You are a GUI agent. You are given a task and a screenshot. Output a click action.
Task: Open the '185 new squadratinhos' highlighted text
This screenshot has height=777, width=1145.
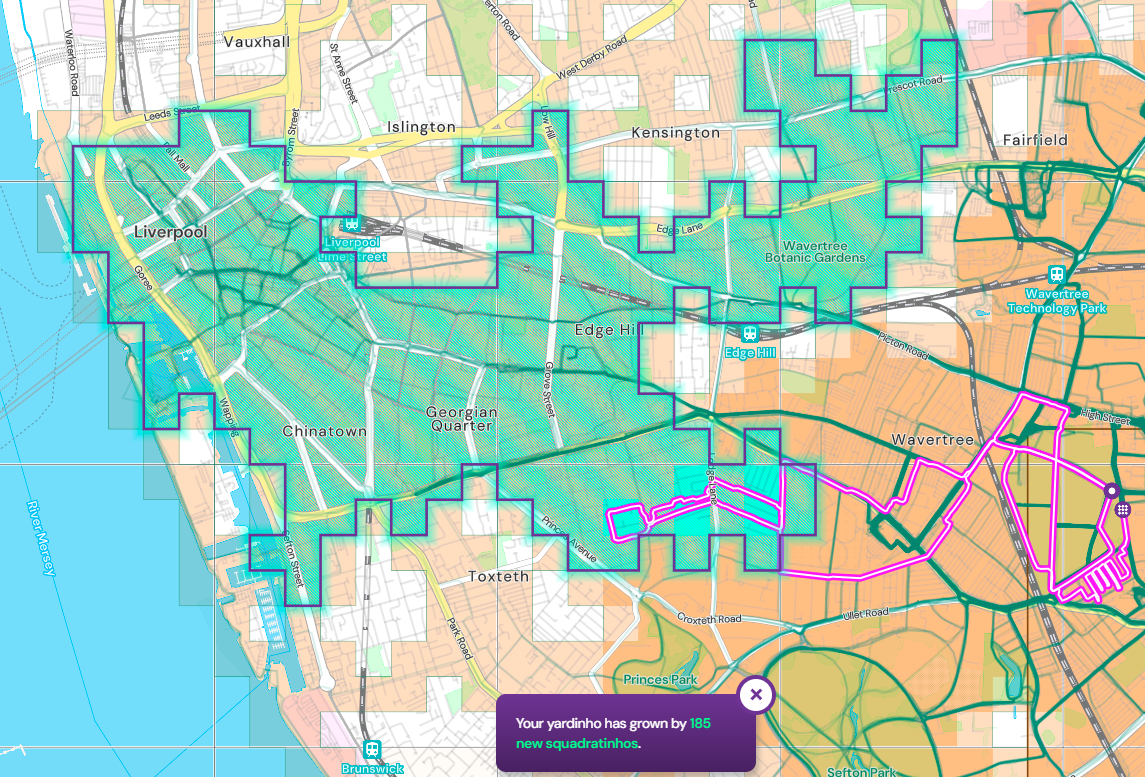point(613,733)
